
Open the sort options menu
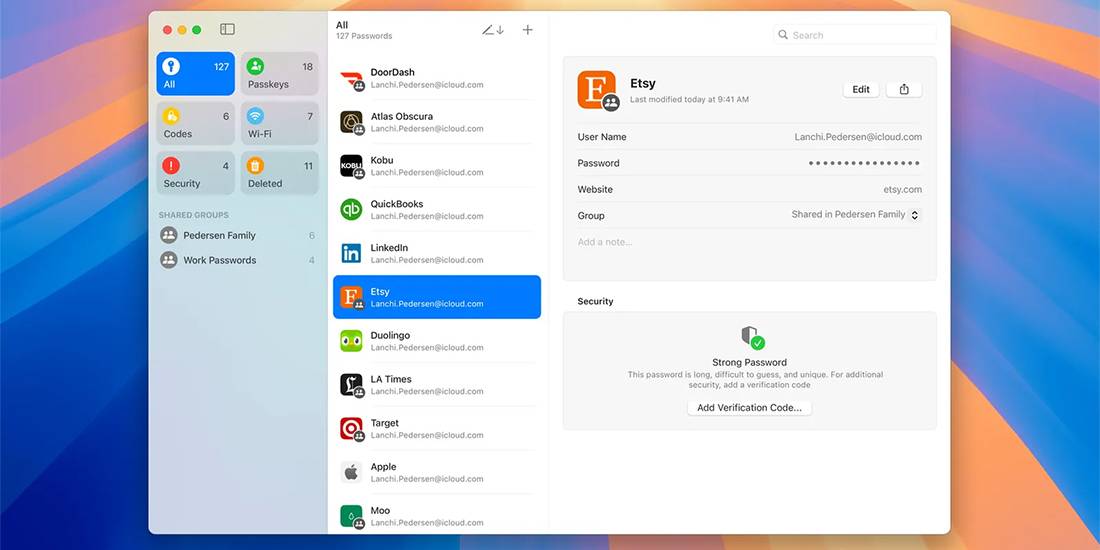[x=492, y=30]
